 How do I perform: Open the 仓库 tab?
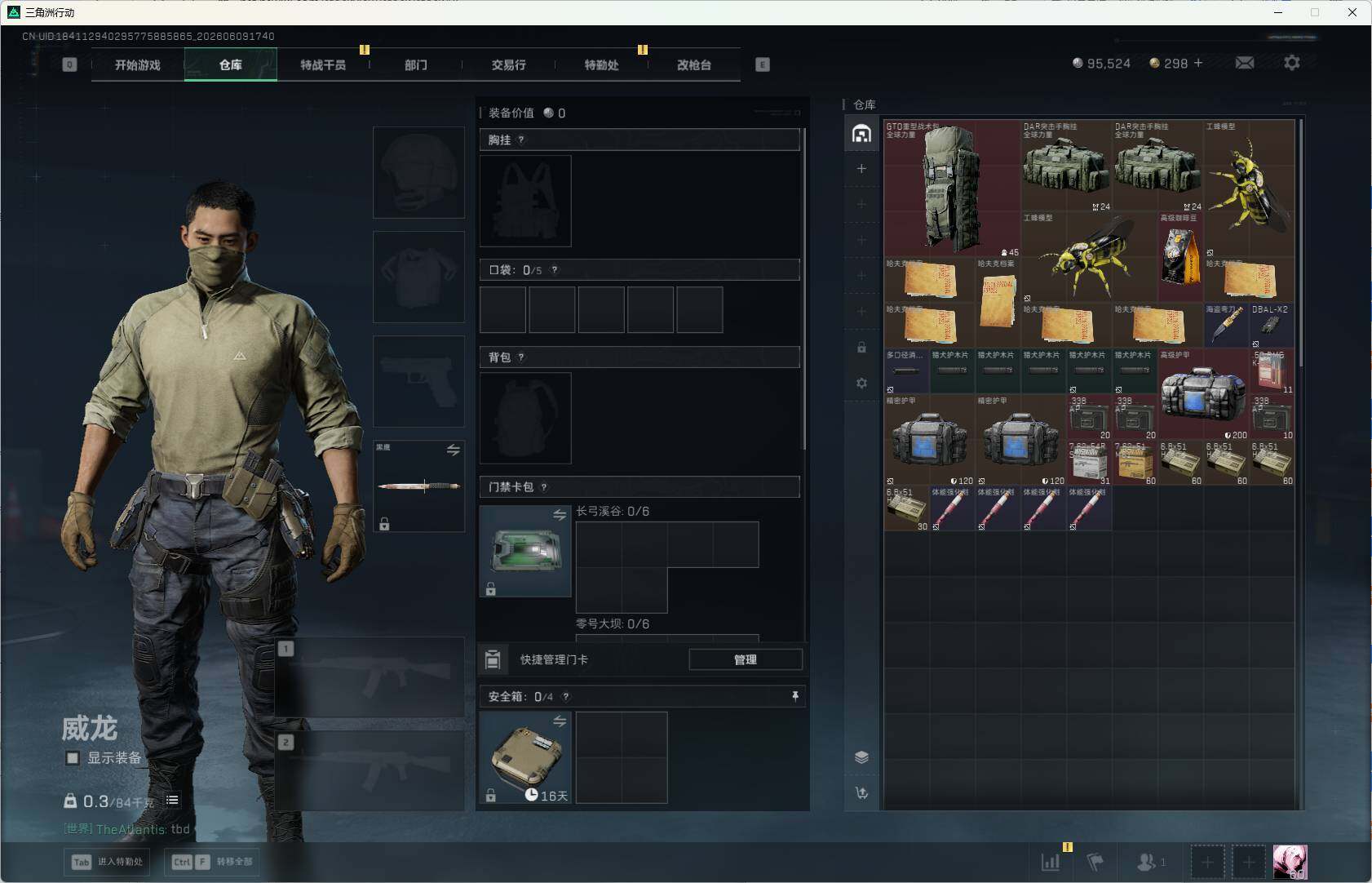point(231,64)
